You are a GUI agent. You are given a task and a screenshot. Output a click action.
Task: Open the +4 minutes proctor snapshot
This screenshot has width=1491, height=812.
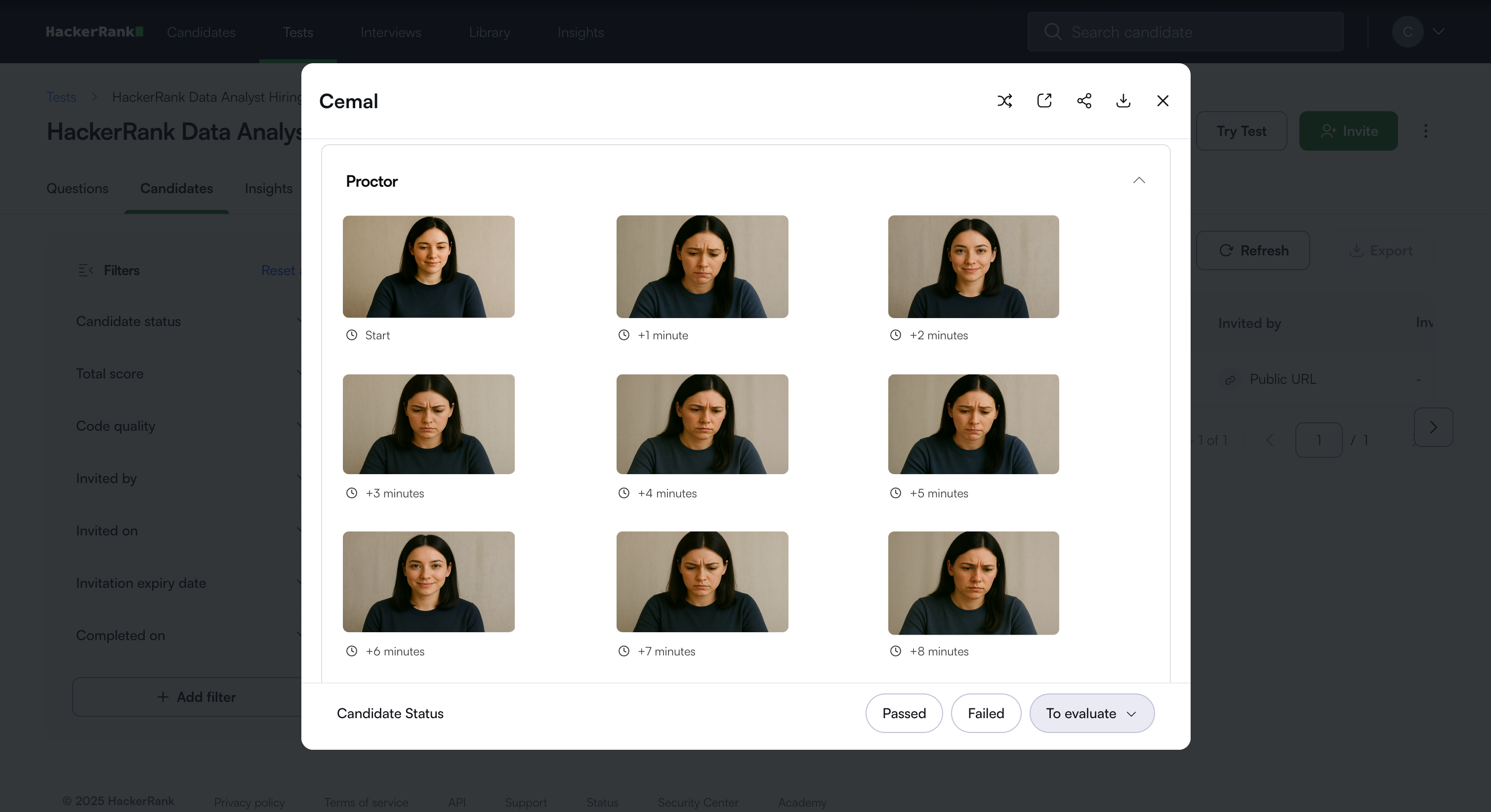702,424
